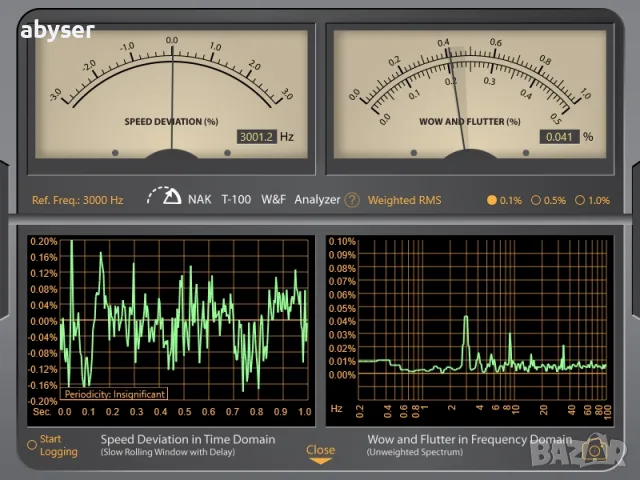
Task: Click the Close button
Action: tap(320, 450)
